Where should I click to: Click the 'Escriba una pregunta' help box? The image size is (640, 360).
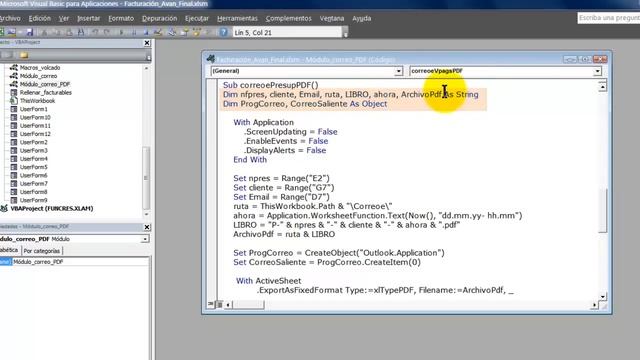click(x=609, y=18)
